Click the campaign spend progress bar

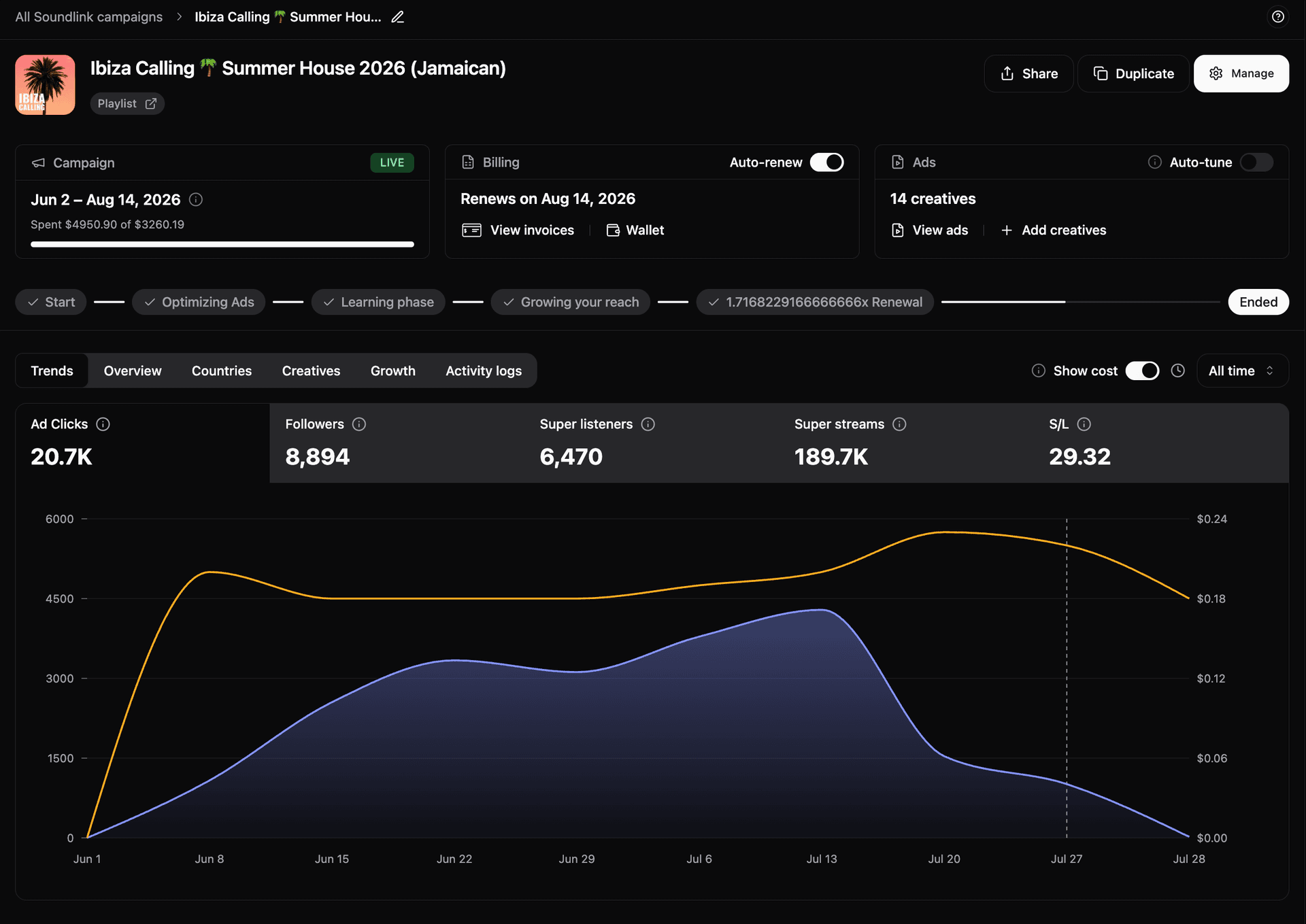pyautogui.click(x=222, y=244)
